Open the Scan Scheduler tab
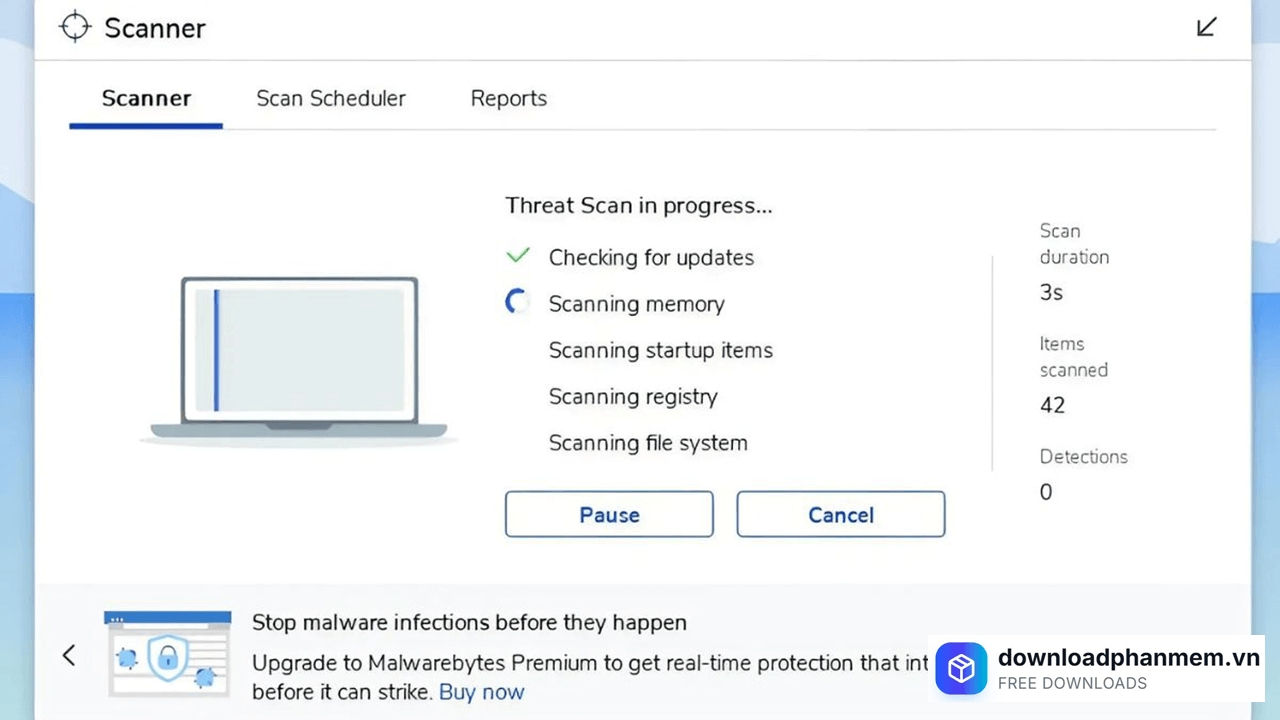 pyautogui.click(x=331, y=99)
